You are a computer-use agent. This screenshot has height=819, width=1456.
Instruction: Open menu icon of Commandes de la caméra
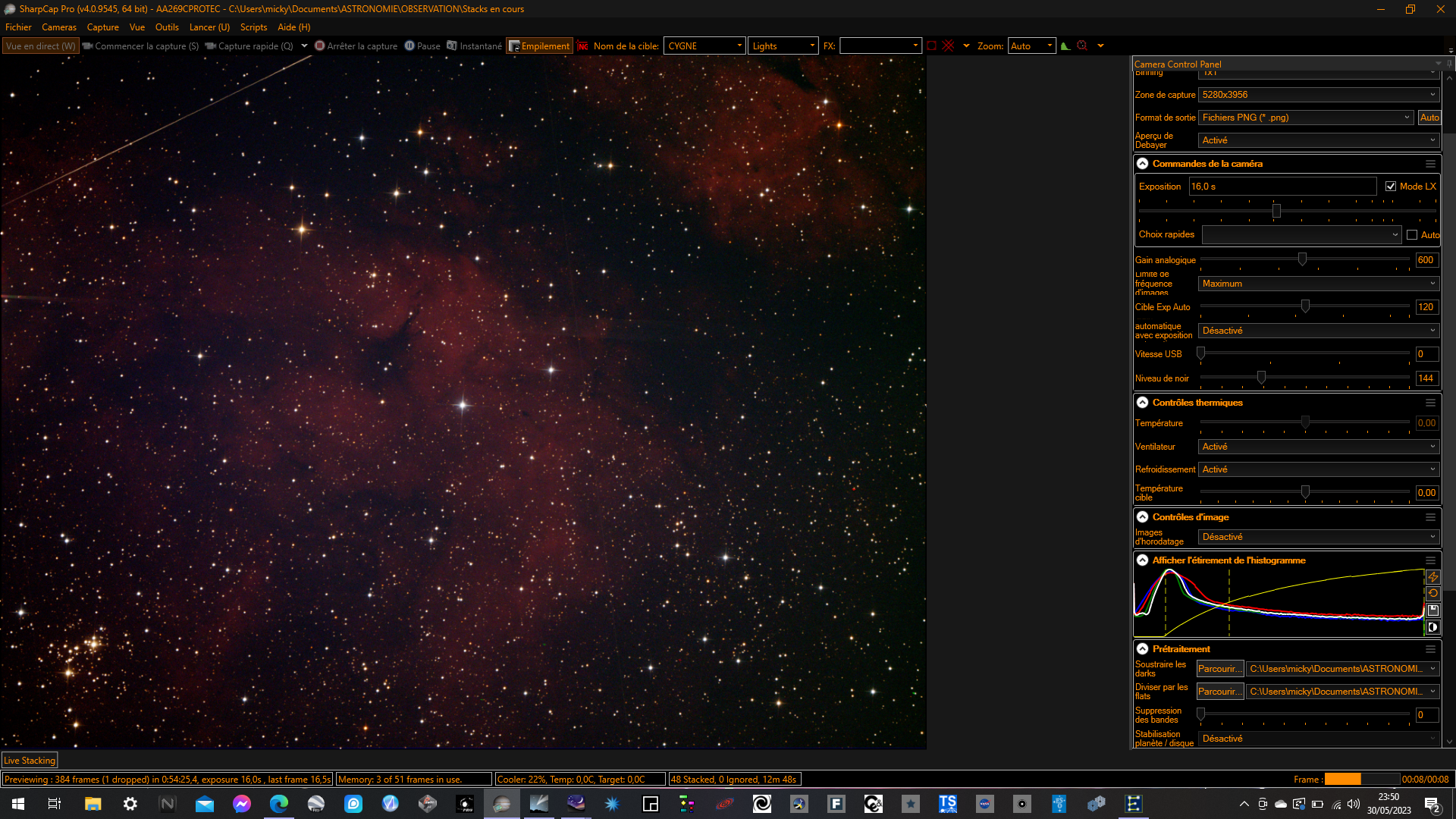coord(1430,164)
